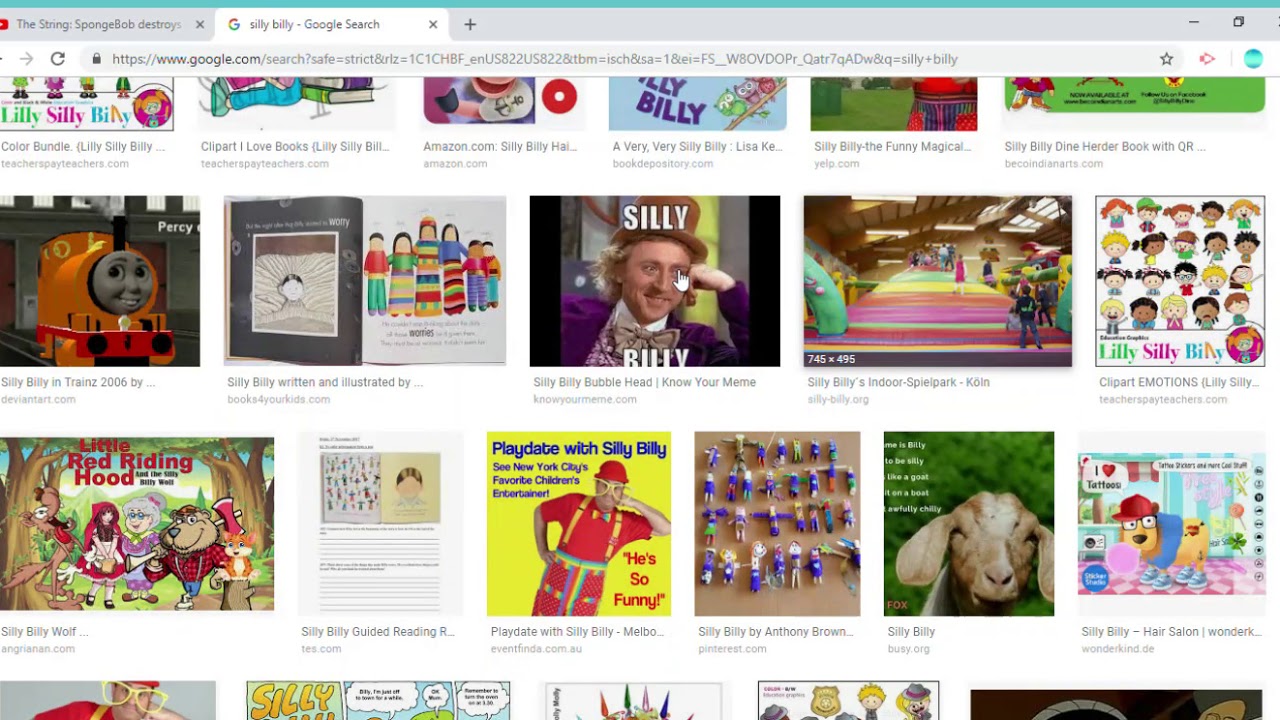The width and height of the screenshot is (1280, 720).
Task: Open the Percy Trainz 2006 thumbnail
Action: point(100,281)
